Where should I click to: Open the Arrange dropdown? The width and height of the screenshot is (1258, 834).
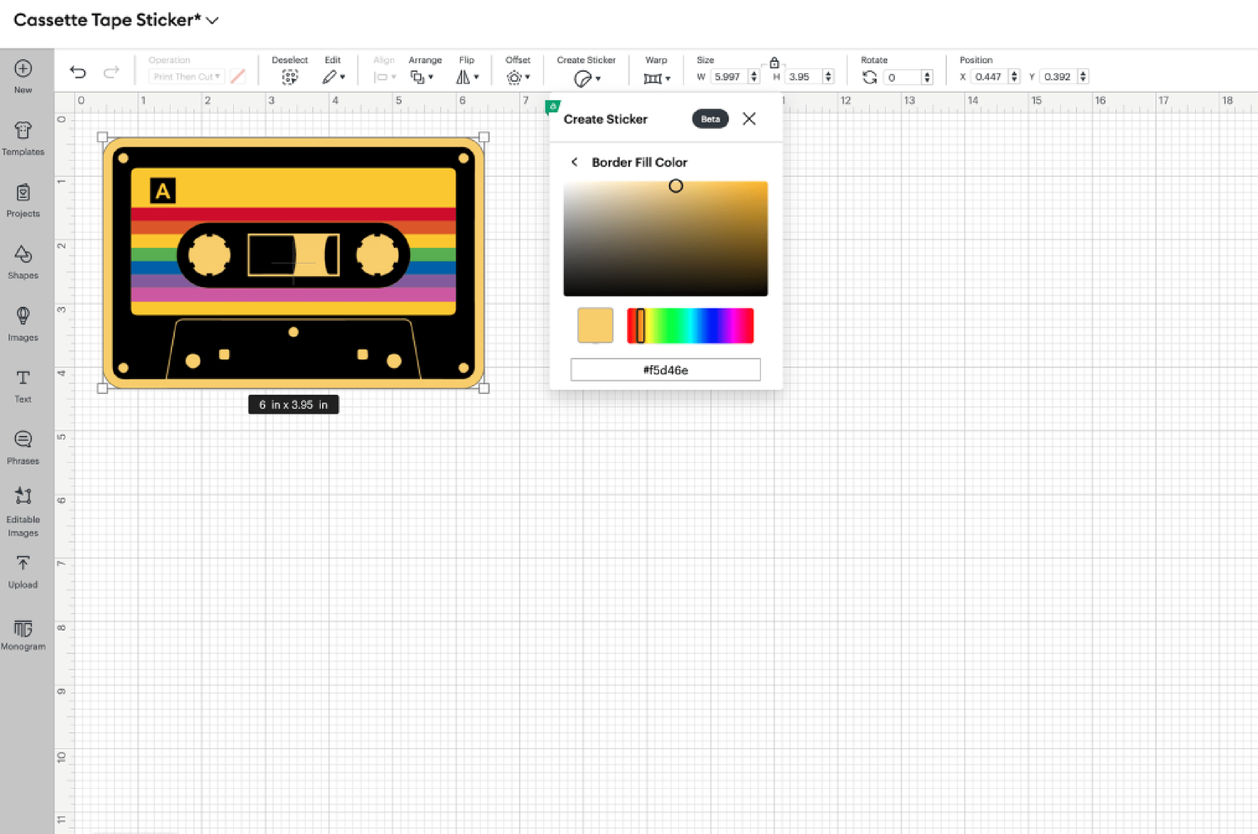(x=421, y=77)
